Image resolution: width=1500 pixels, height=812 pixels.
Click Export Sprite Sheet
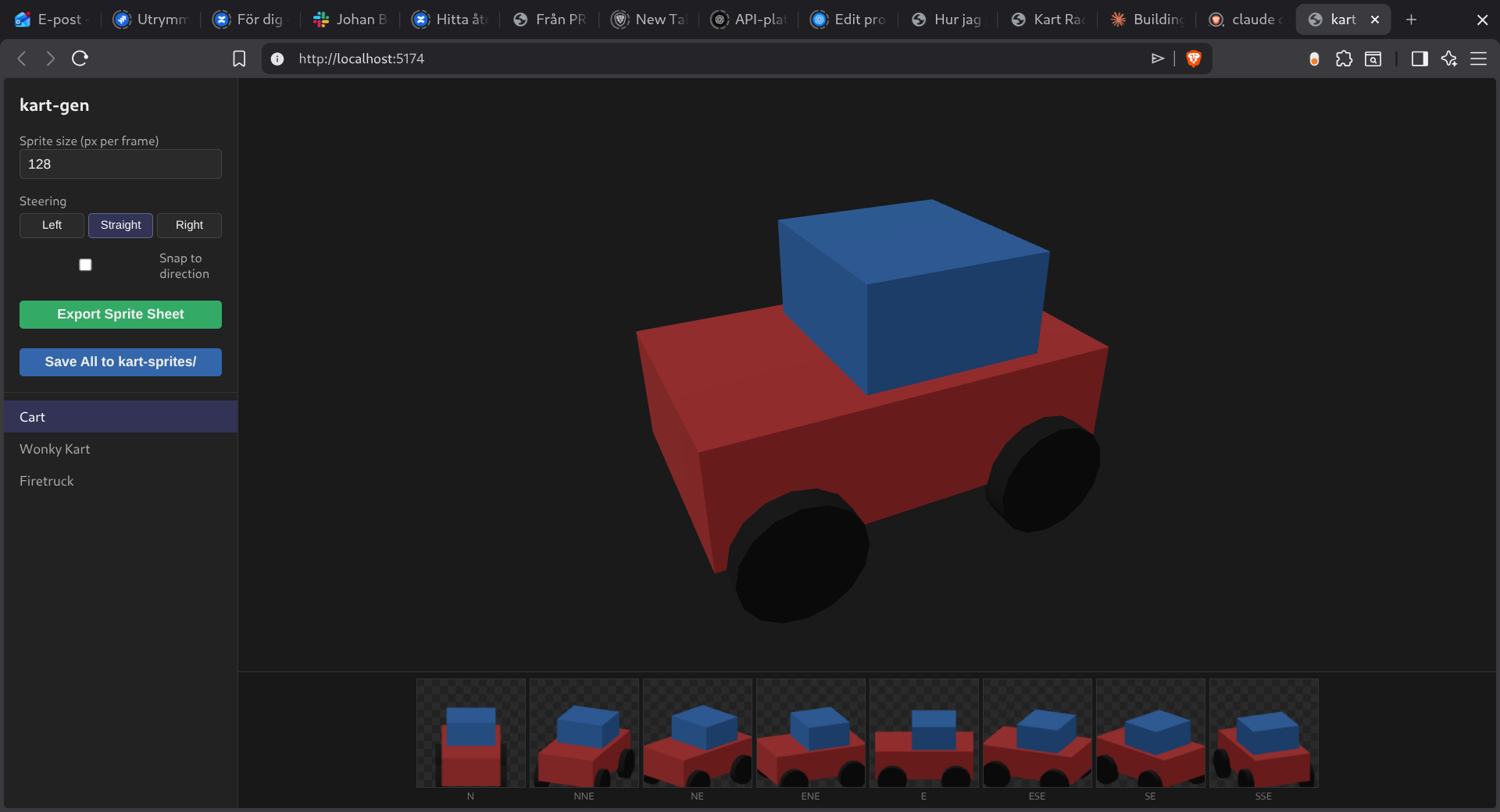pyautogui.click(x=120, y=314)
